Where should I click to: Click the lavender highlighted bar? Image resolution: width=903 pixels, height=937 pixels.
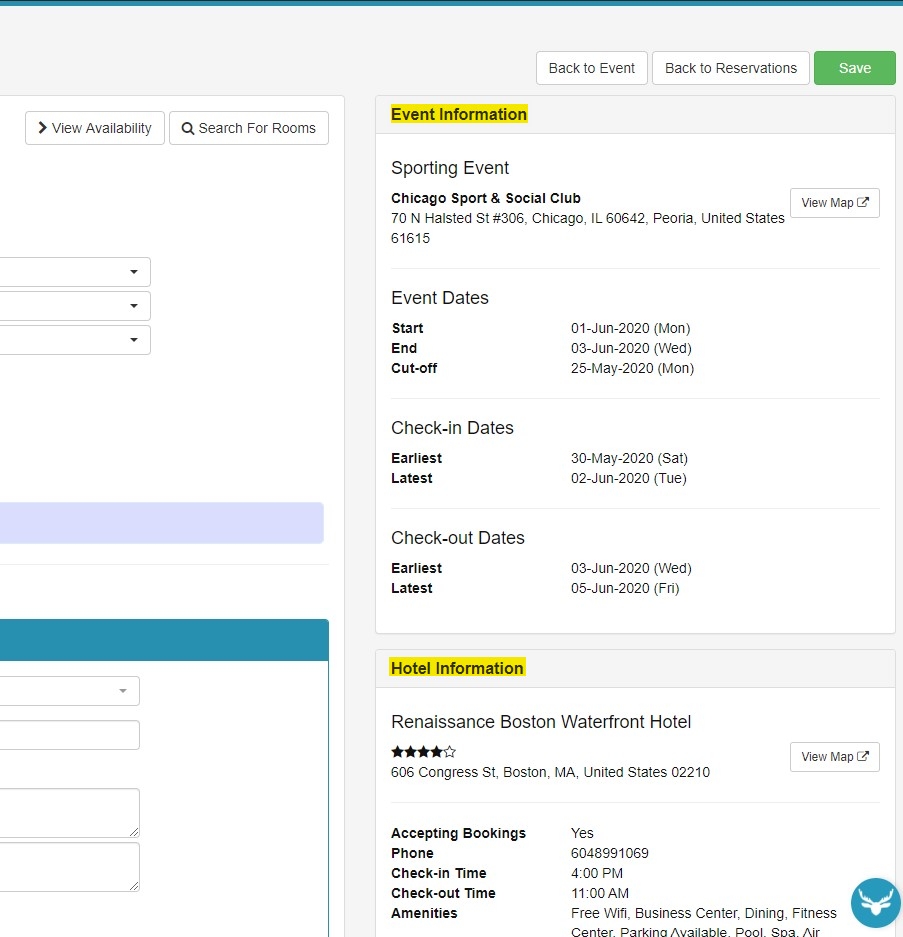click(x=161, y=523)
